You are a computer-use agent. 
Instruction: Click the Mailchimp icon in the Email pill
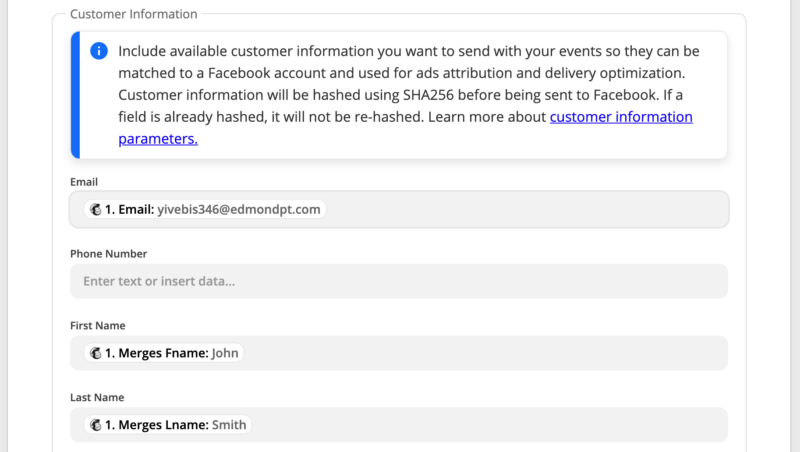coord(95,209)
